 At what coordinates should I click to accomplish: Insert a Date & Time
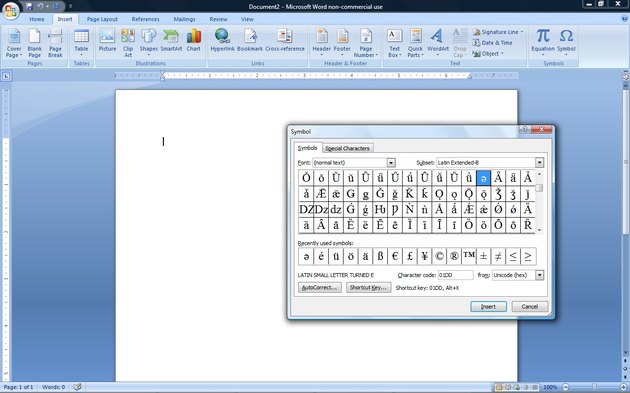click(493, 43)
